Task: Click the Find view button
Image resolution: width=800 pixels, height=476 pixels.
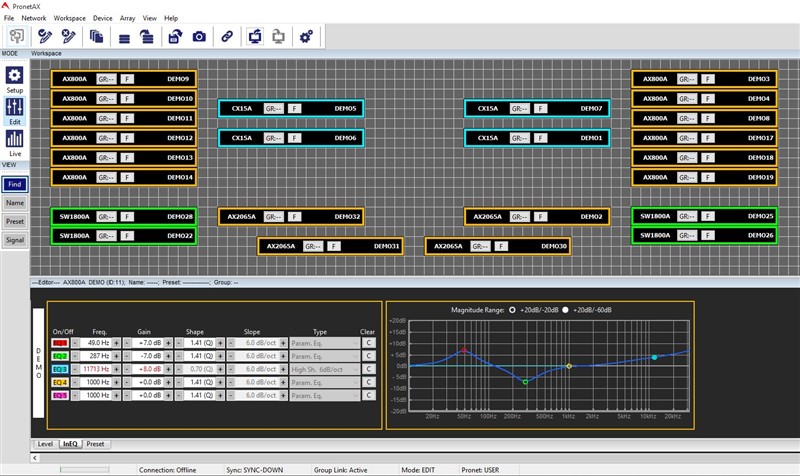Action: [x=15, y=184]
